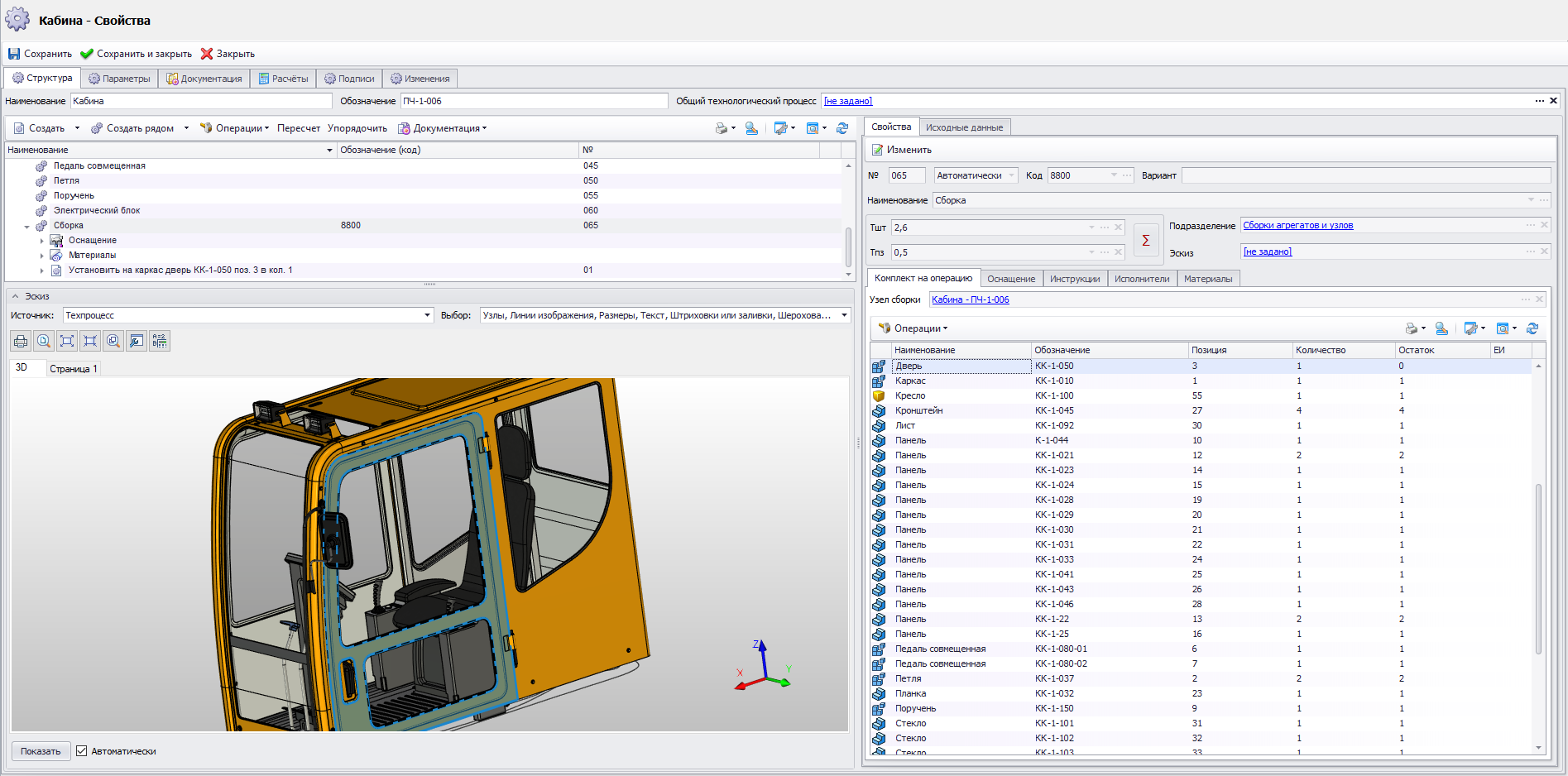Click the sigma calculate time button
1568x776 pixels.
click(x=1145, y=240)
